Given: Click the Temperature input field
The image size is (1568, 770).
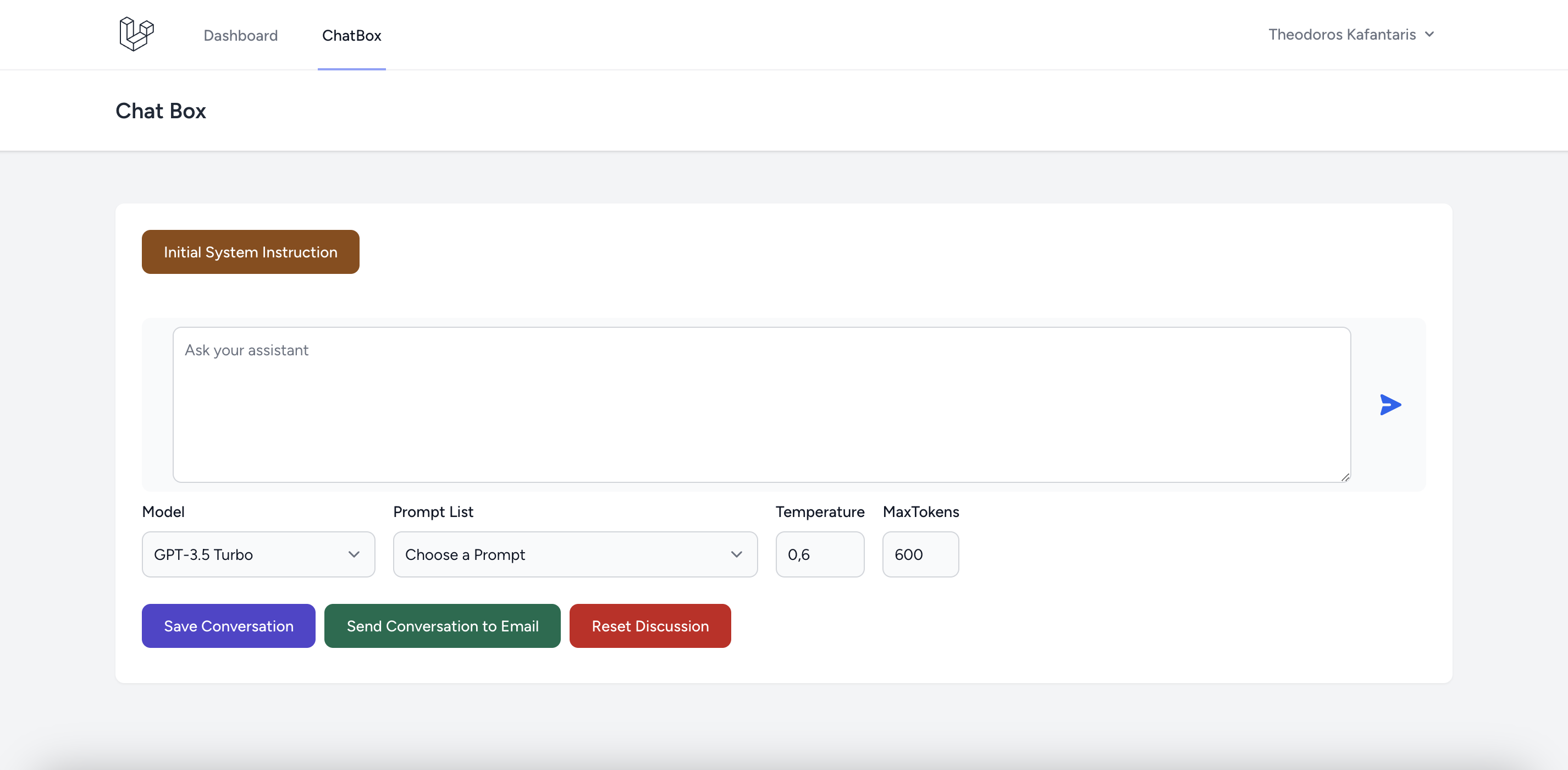Looking at the screenshot, I should pos(820,554).
